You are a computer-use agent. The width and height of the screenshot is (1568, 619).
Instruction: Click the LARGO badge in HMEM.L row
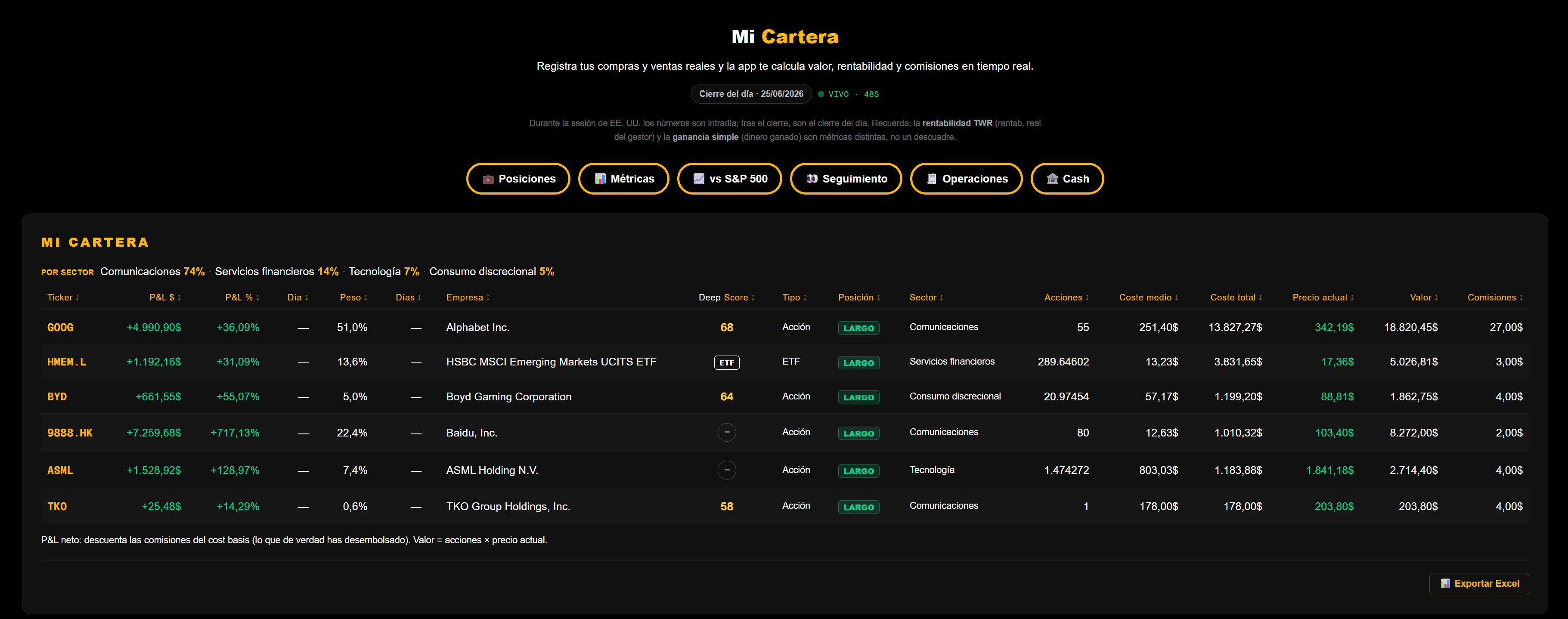click(x=859, y=363)
